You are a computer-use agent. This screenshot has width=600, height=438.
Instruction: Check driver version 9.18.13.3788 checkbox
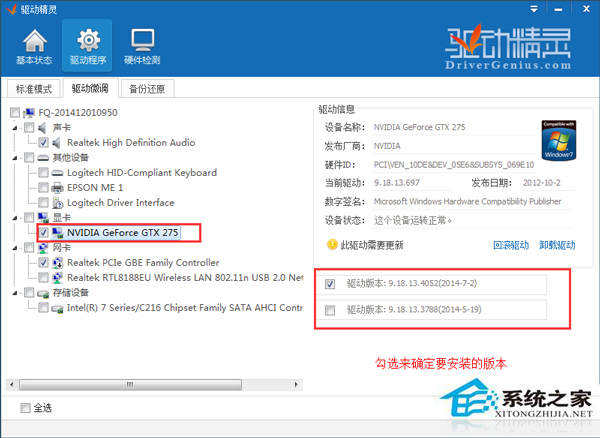(331, 310)
